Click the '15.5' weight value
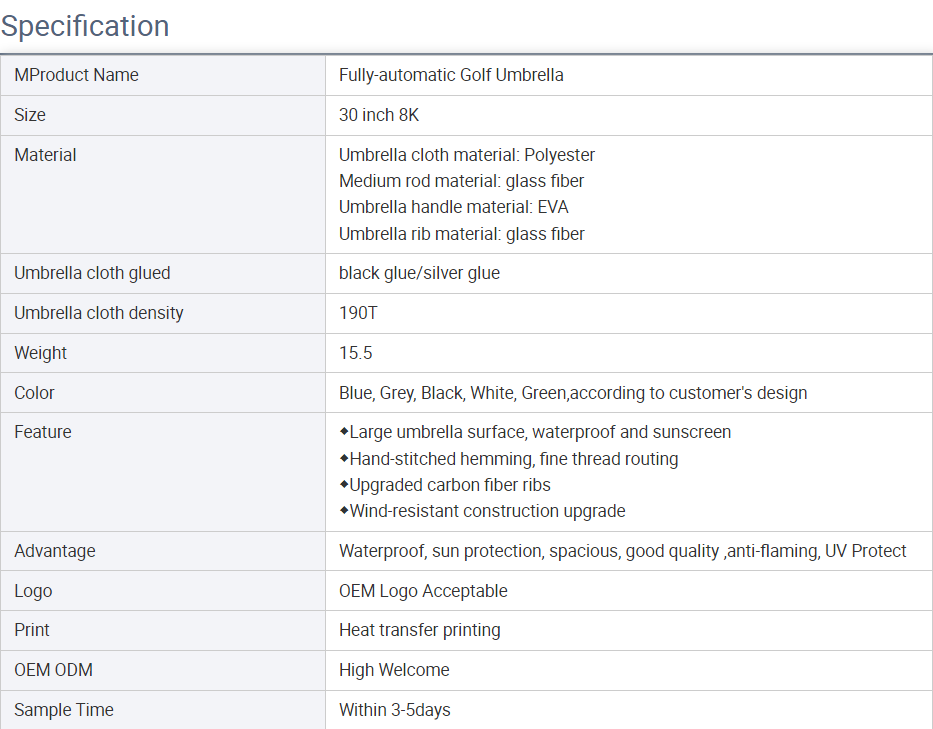Viewport: 933px width, 729px height. pyautogui.click(x=356, y=353)
